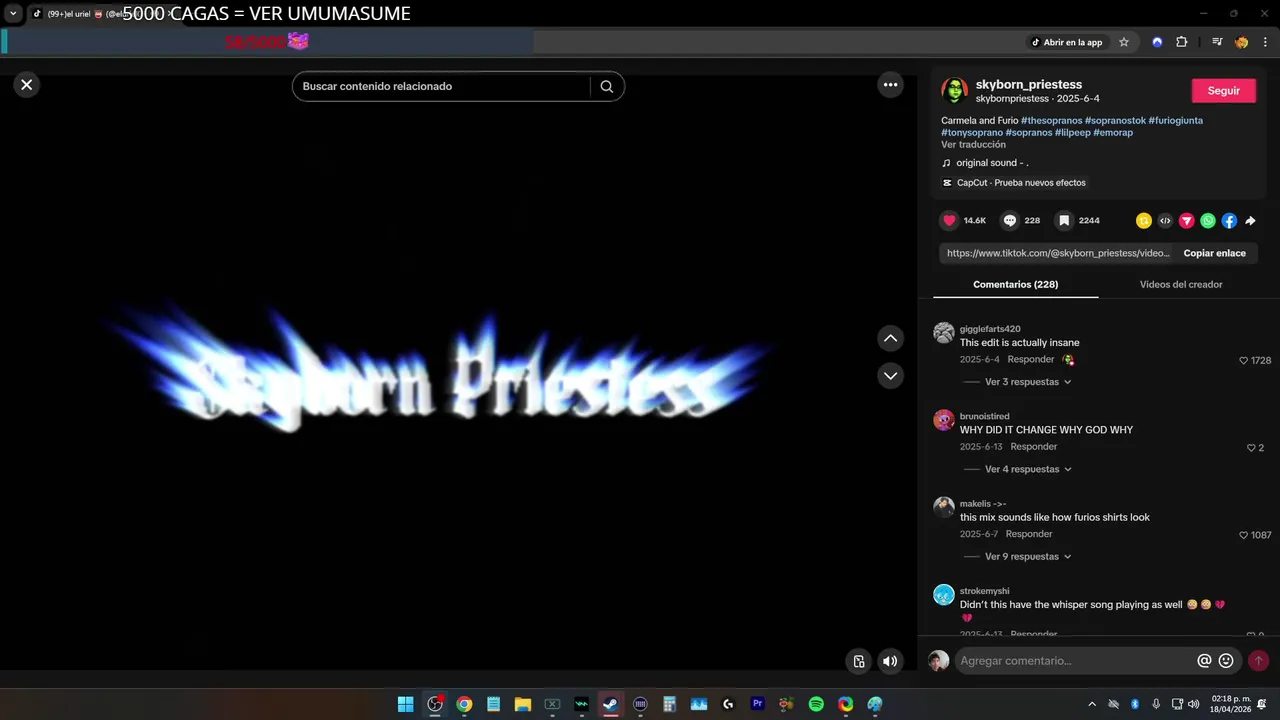The image size is (1280, 720).
Task: Like the video with the heart icon
Action: click(949, 220)
